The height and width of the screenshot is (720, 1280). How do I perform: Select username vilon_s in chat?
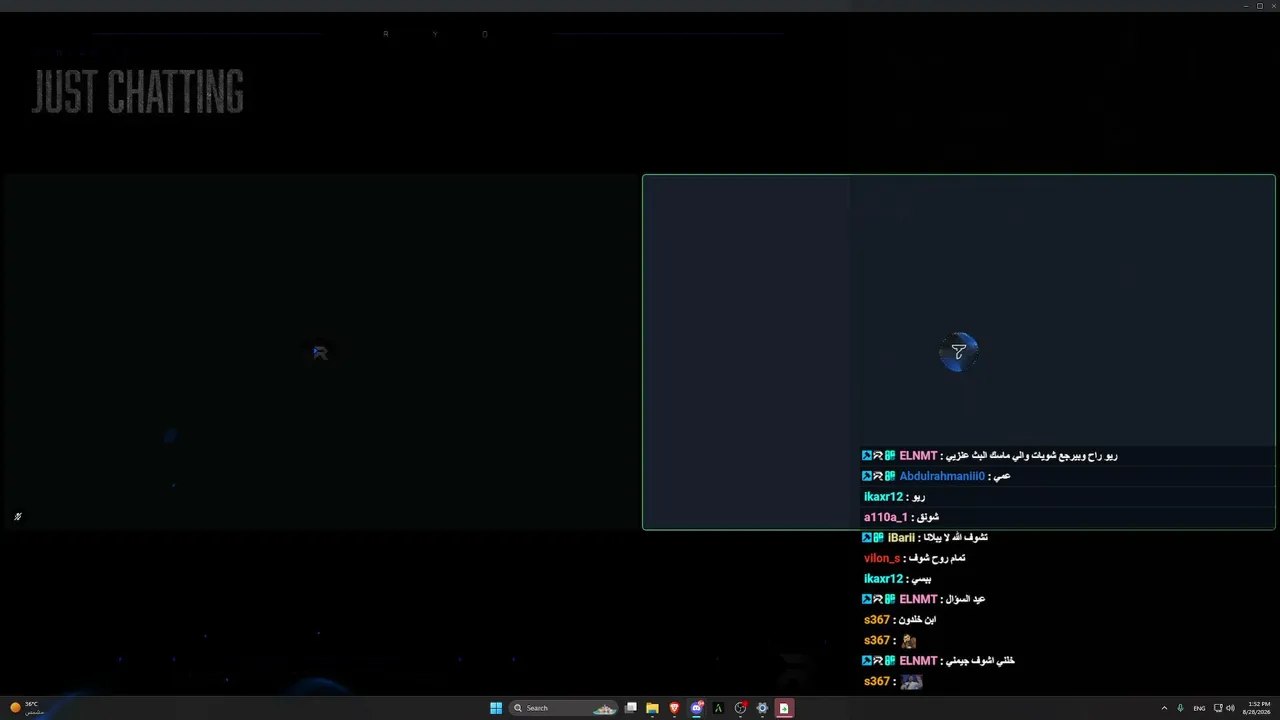coord(882,558)
